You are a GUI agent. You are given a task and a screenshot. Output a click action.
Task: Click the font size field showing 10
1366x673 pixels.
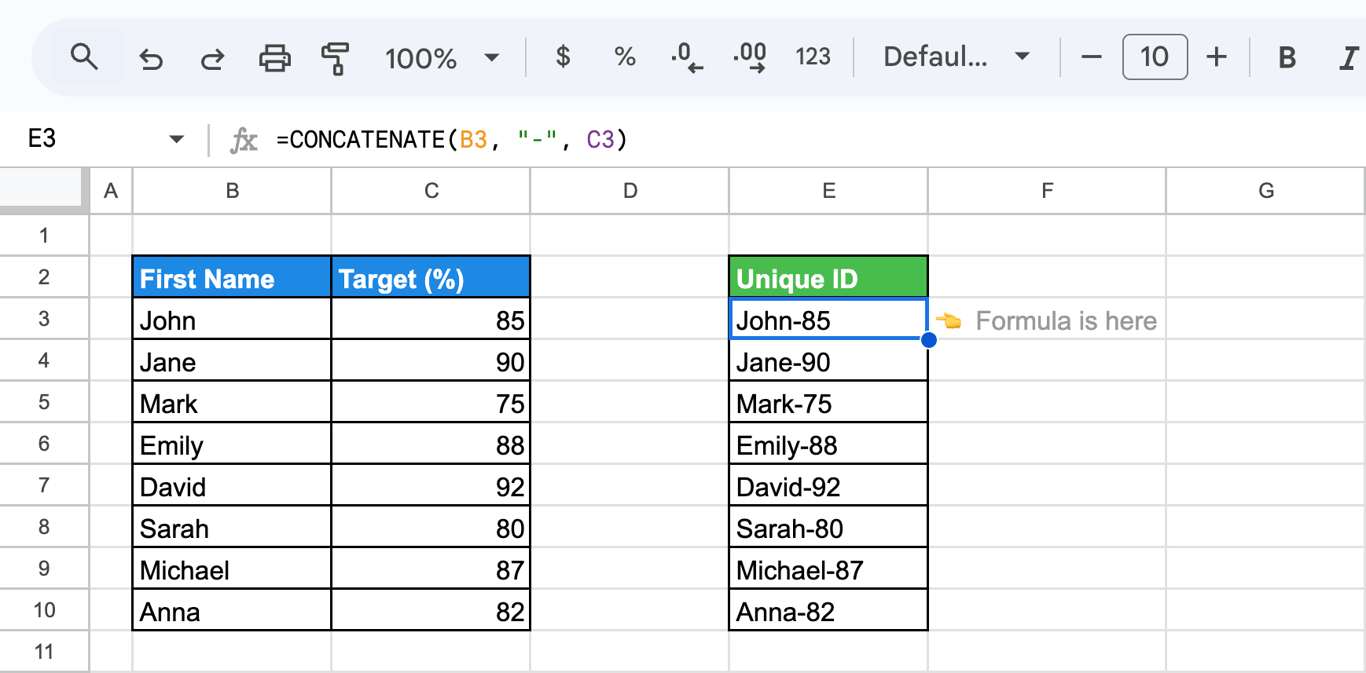[1155, 57]
